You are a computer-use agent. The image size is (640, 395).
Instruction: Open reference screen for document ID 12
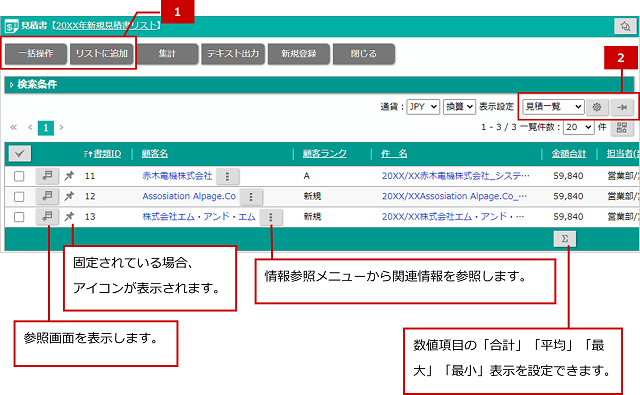pyautogui.click(x=47, y=196)
